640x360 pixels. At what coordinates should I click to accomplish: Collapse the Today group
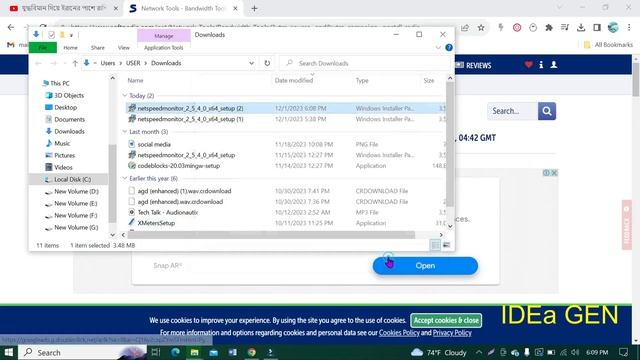[125, 96]
